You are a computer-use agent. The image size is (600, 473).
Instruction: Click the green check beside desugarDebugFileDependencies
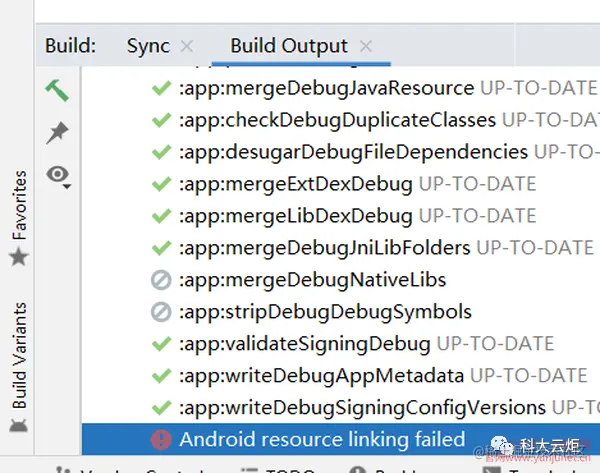(x=161, y=152)
